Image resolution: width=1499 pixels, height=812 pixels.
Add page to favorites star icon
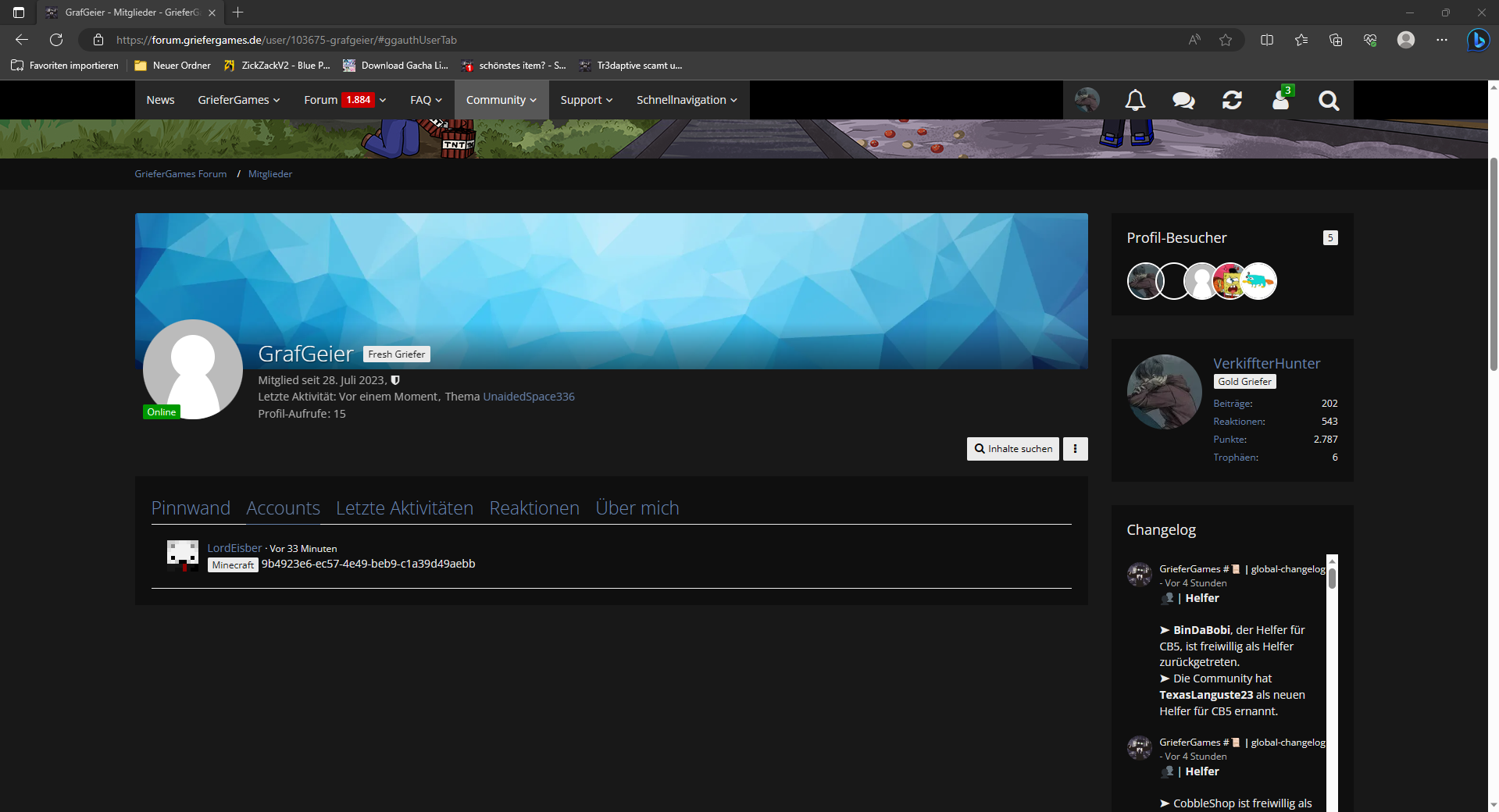(1226, 40)
